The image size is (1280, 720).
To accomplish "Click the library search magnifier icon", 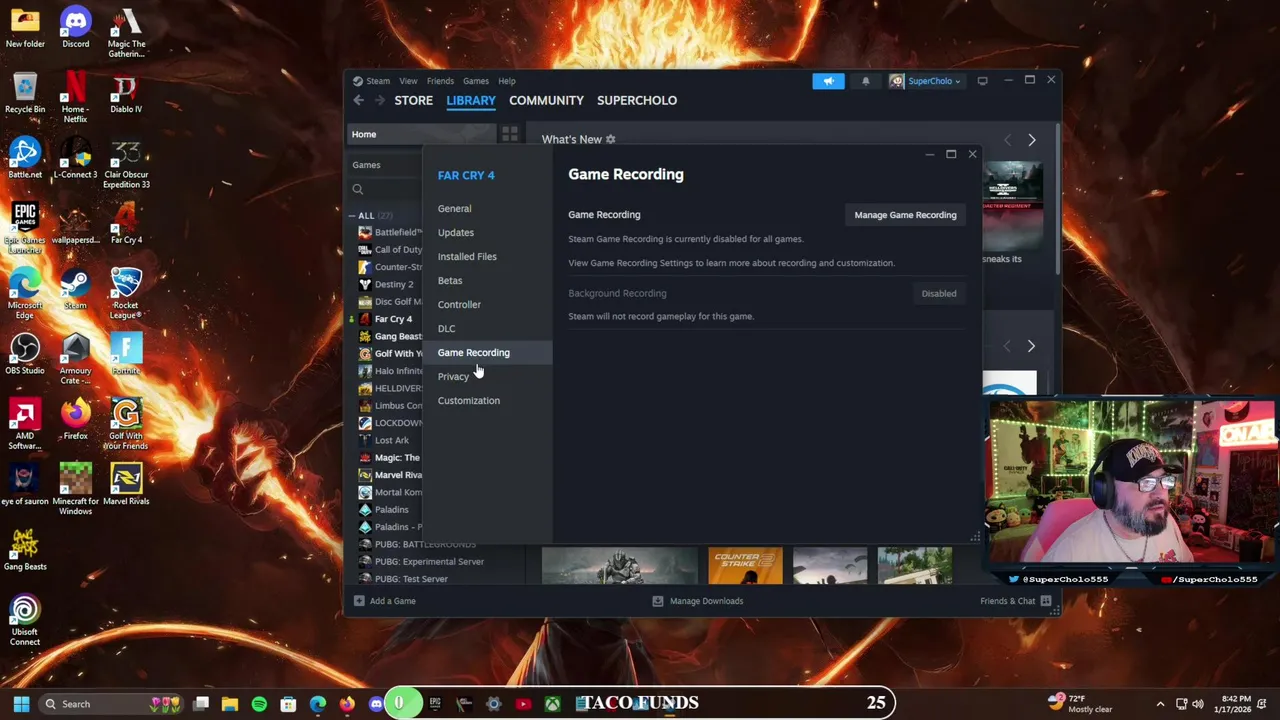I will click(357, 189).
